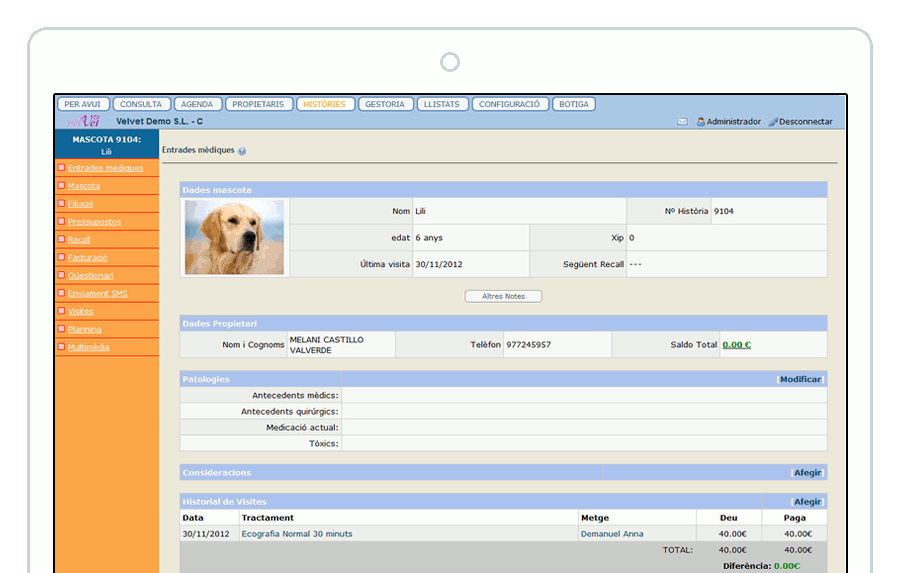Click Afegir in the Consideracions header
This screenshot has width=900, height=573.
click(x=807, y=472)
